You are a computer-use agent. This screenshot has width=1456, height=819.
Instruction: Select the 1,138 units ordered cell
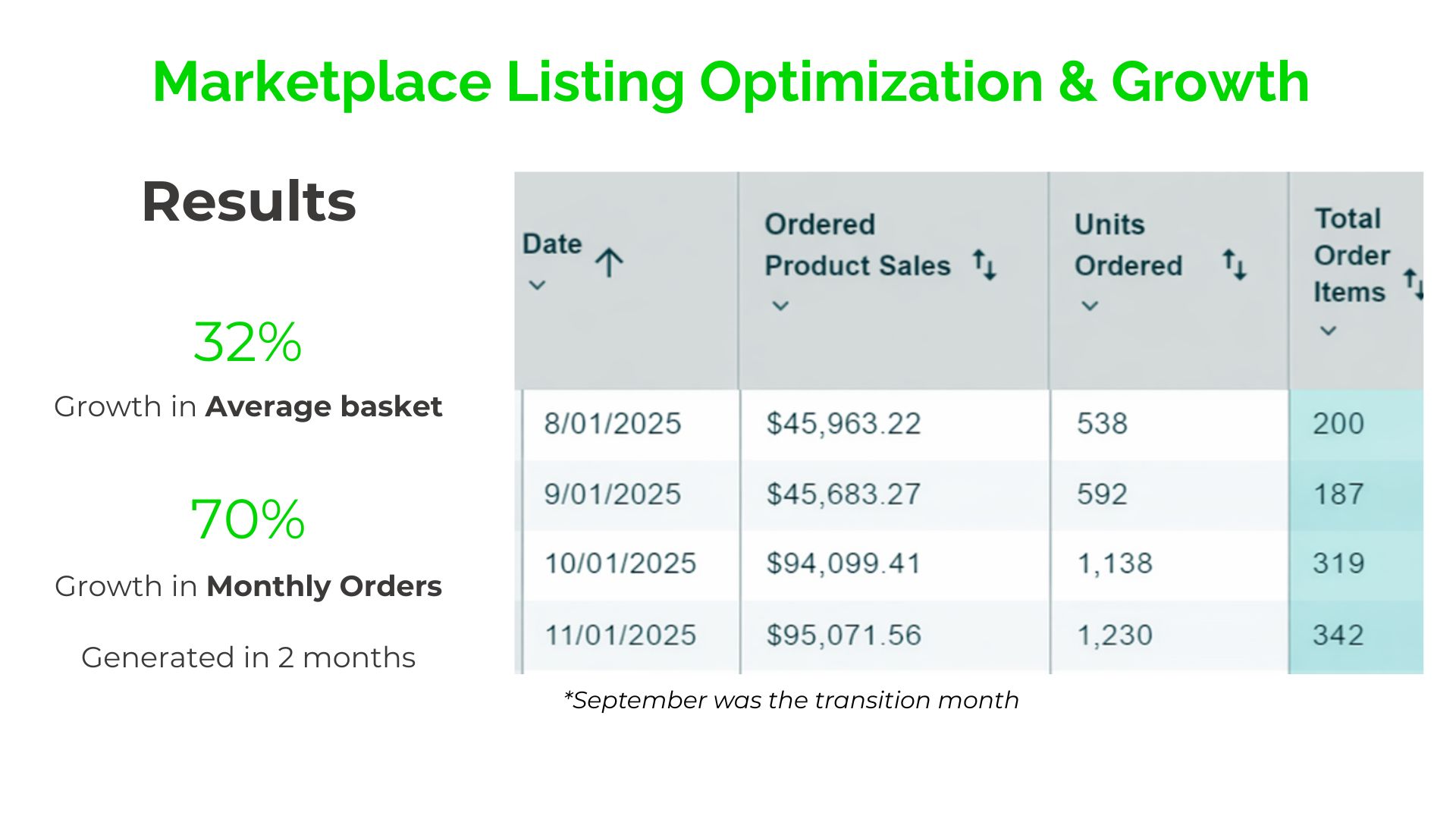click(x=1115, y=564)
